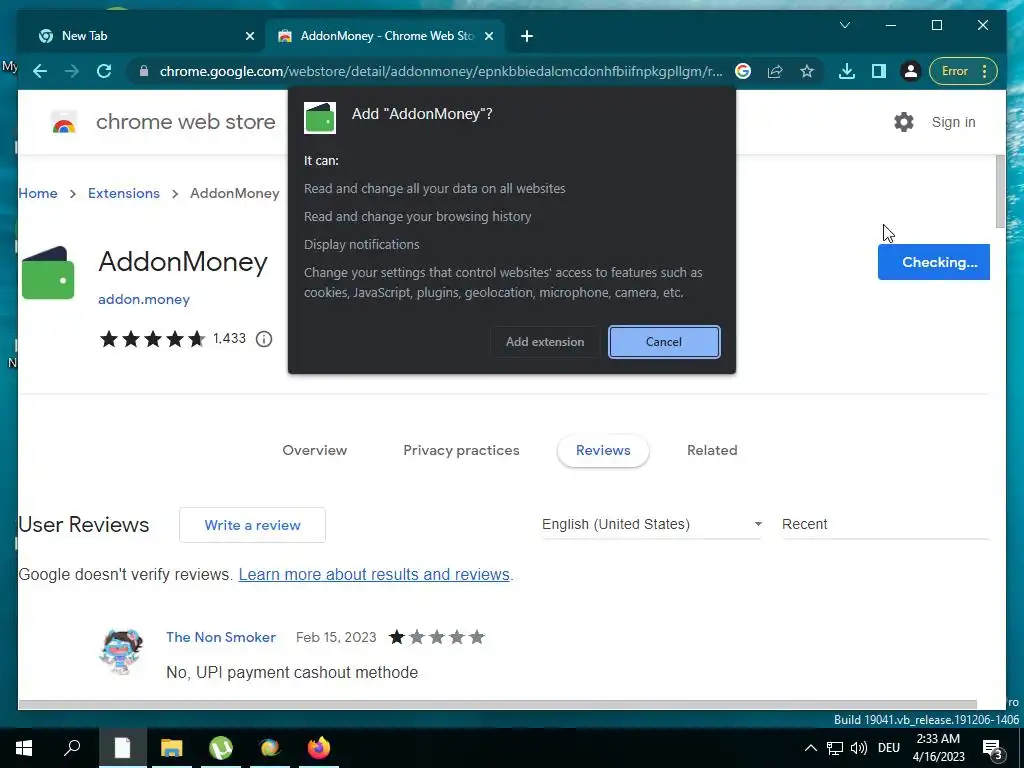The width and height of the screenshot is (1024, 768).
Task: Go to Home breadcrumb
Action: point(38,193)
